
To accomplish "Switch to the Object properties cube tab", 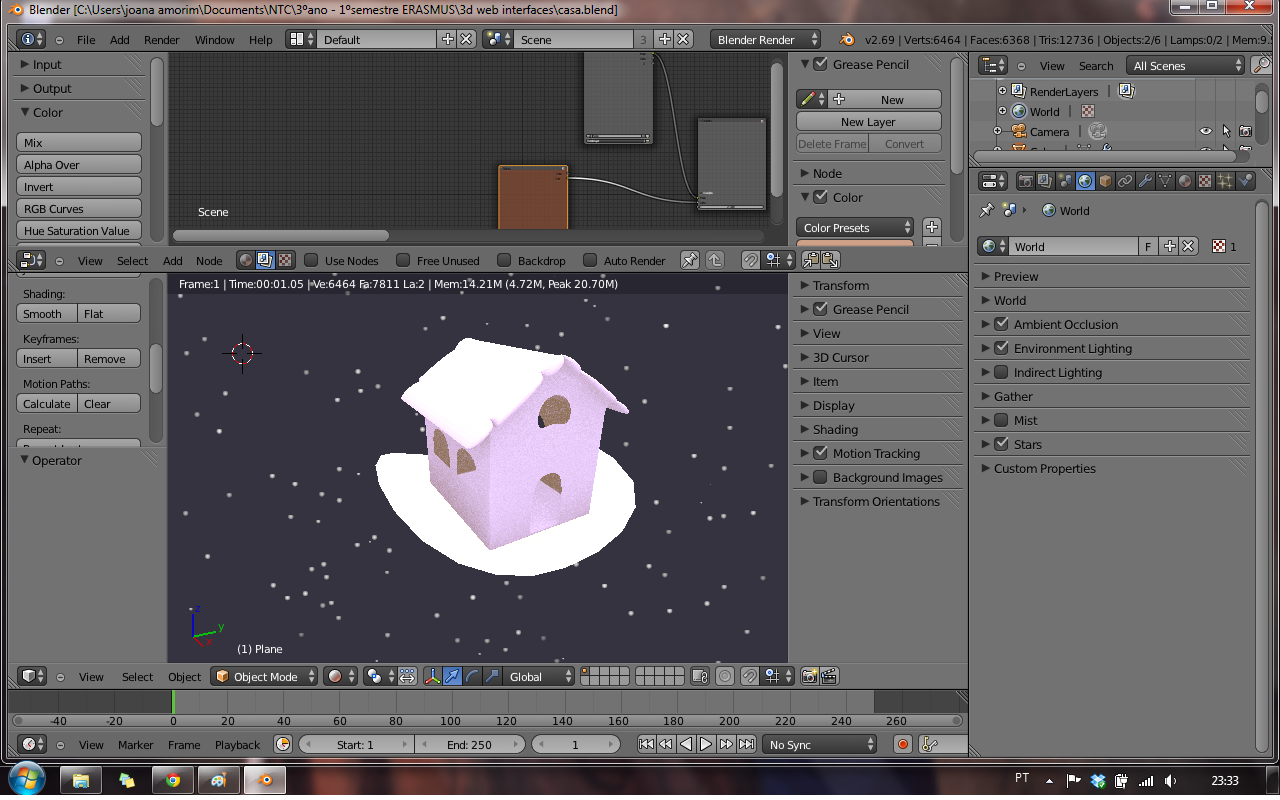I will 1105,181.
